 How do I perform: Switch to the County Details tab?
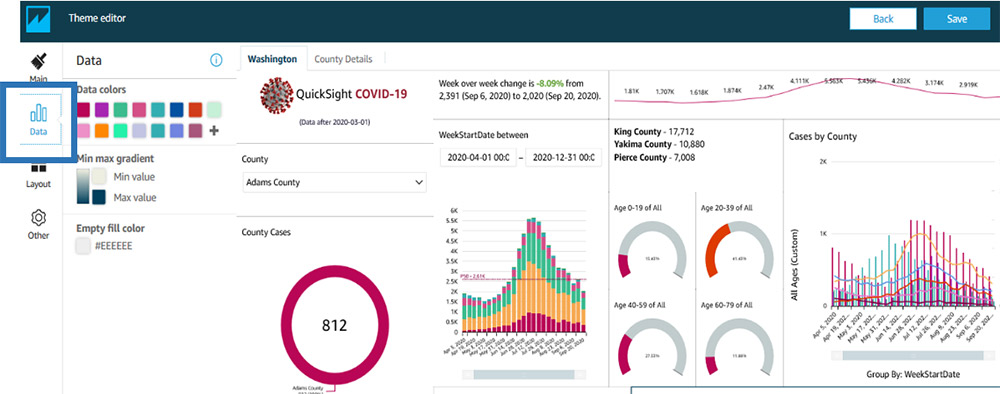point(343,59)
